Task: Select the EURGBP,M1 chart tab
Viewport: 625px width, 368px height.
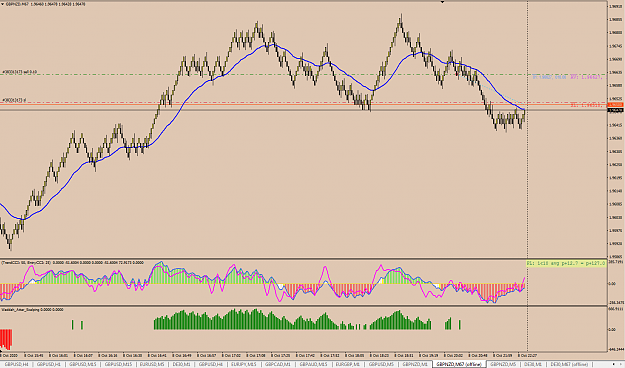Action: 348,364
